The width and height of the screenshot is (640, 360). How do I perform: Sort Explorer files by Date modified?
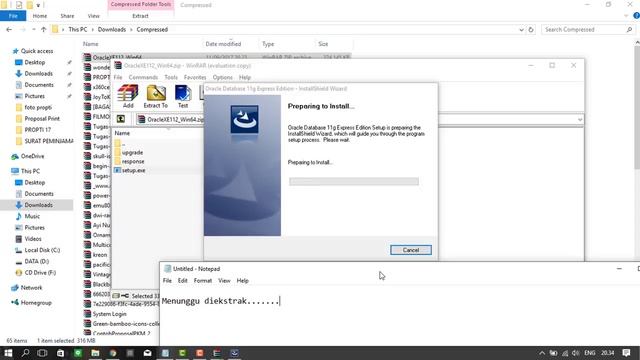coord(223,44)
